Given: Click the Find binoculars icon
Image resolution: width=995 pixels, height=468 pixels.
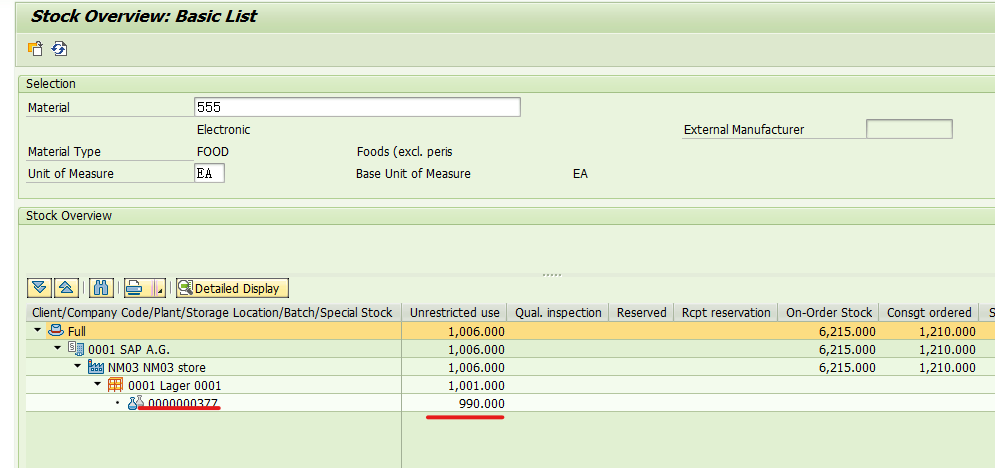Looking at the screenshot, I should (x=100, y=289).
